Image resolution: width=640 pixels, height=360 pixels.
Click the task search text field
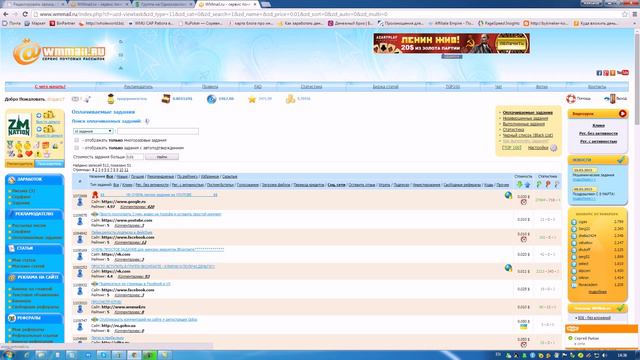coord(158,131)
